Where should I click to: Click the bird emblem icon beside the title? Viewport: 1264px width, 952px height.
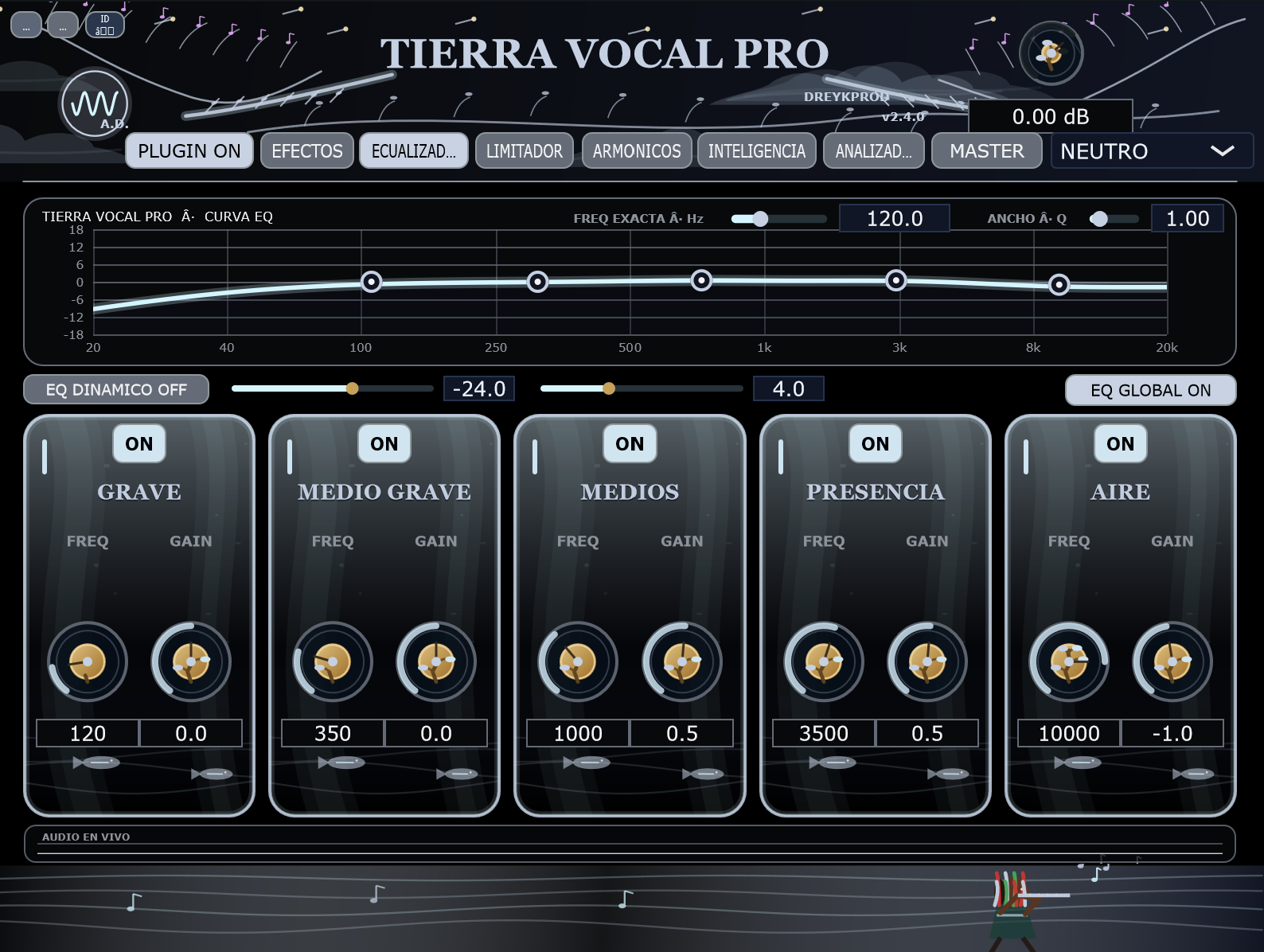coord(1051,53)
